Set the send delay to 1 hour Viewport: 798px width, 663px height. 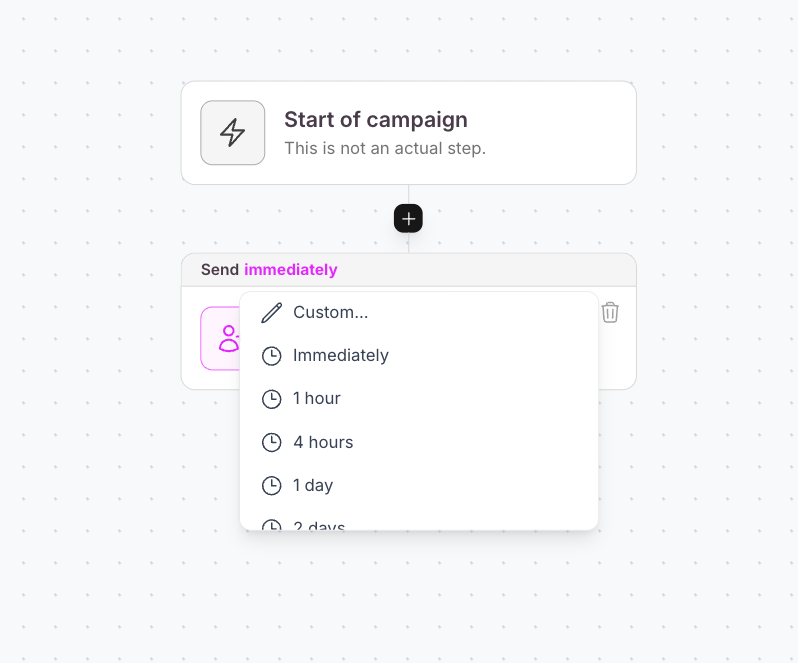click(316, 399)
